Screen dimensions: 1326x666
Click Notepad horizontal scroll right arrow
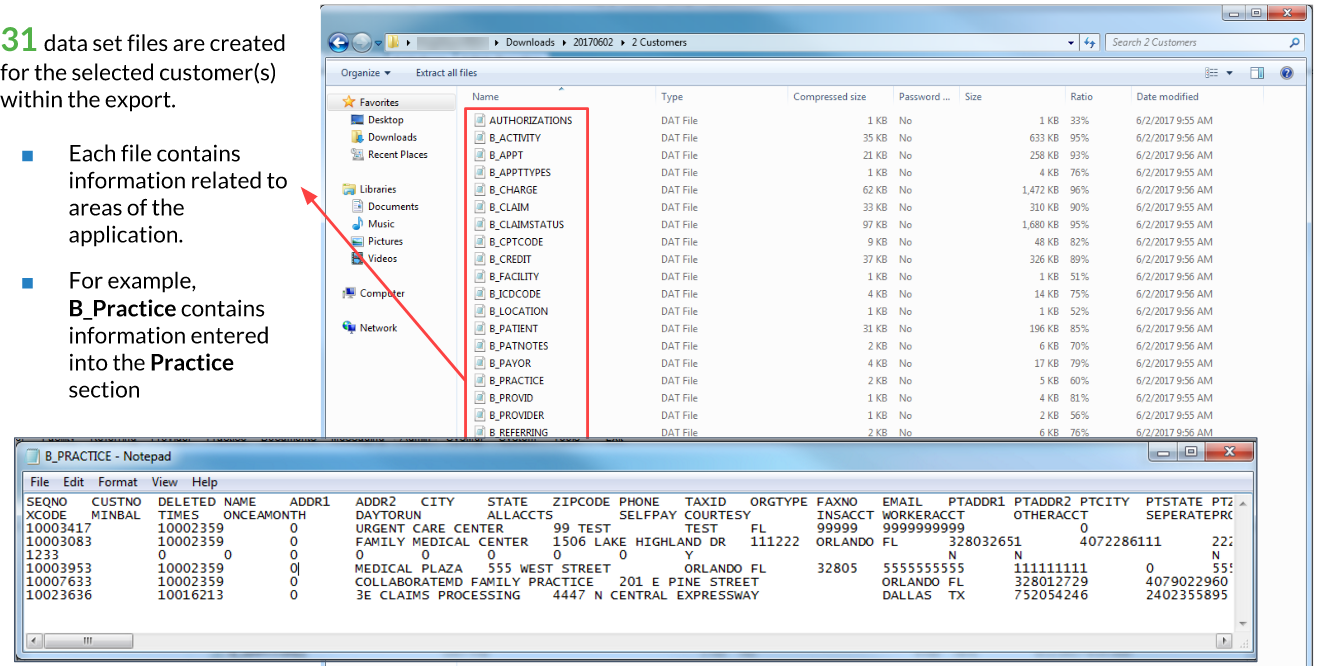pyautogui.click(x=1225, y=641)
